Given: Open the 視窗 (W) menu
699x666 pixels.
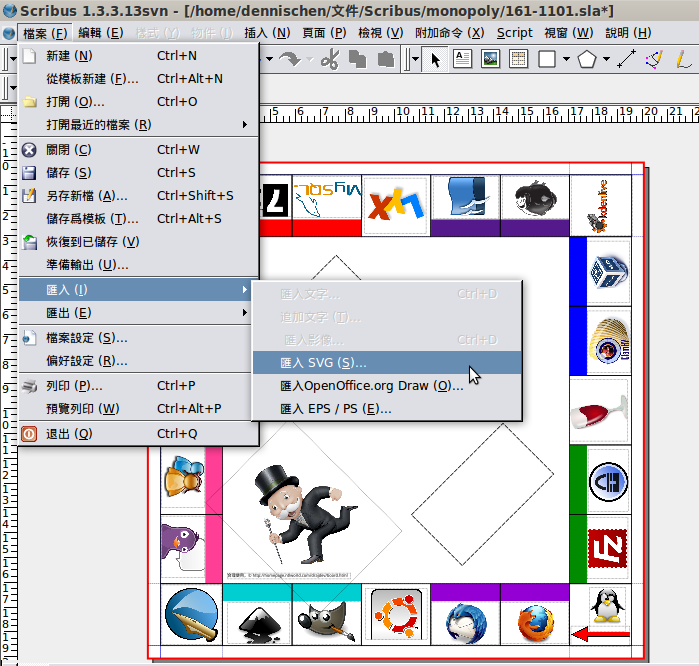Looking at the screenshot, I should coord(568,33).
